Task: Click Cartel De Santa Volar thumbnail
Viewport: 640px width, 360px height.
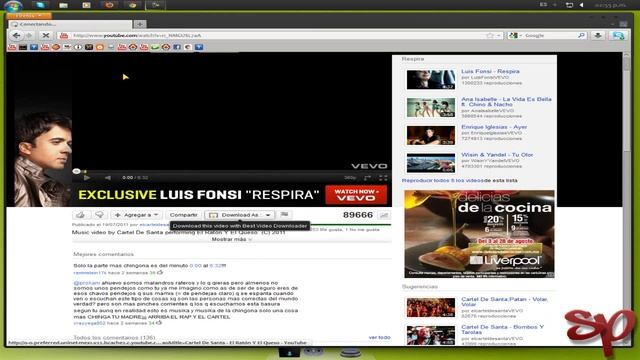Action: [x=431, y=307]
